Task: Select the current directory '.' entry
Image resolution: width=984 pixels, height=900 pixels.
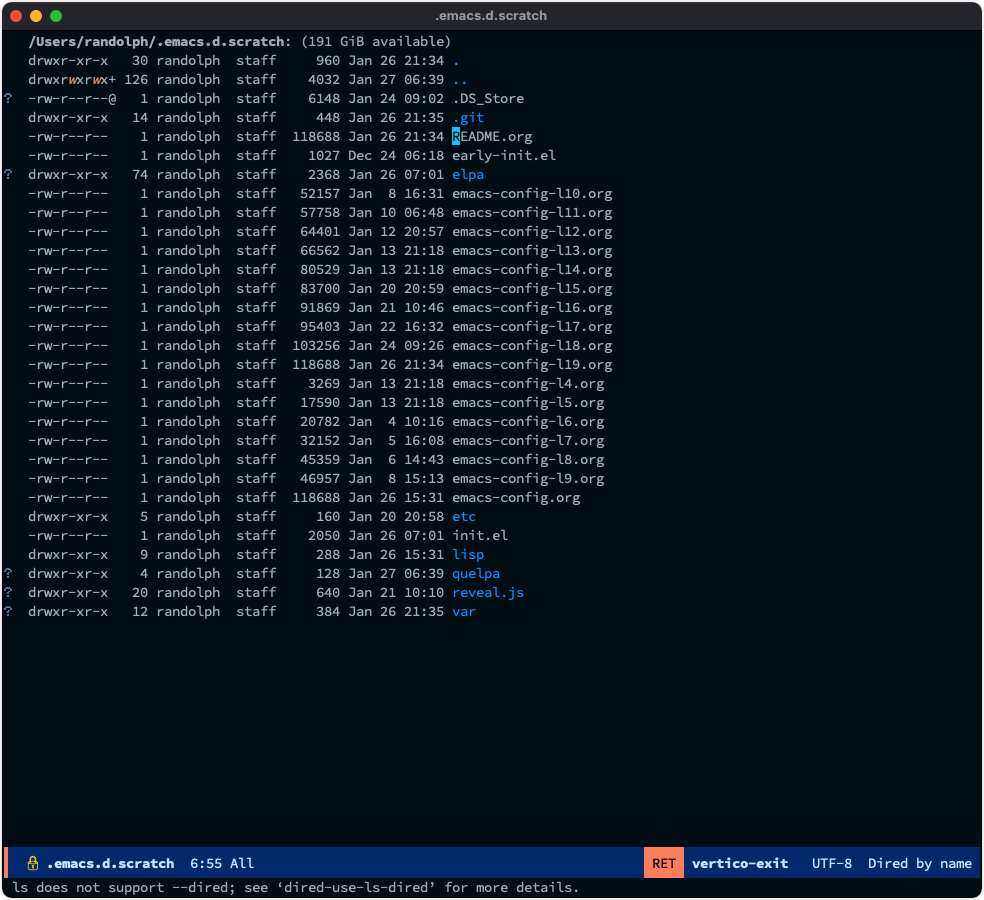Action: 456,61
